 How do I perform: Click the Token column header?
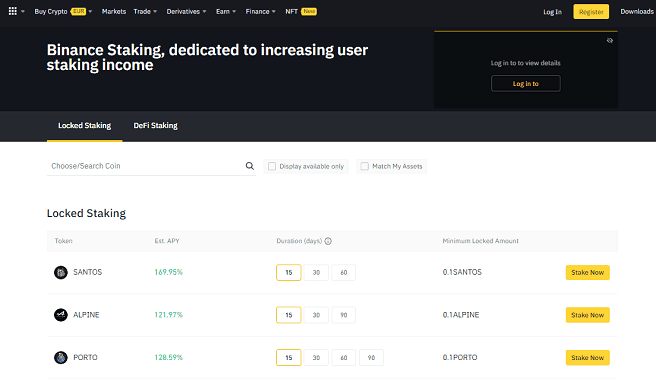click(64, 241)
